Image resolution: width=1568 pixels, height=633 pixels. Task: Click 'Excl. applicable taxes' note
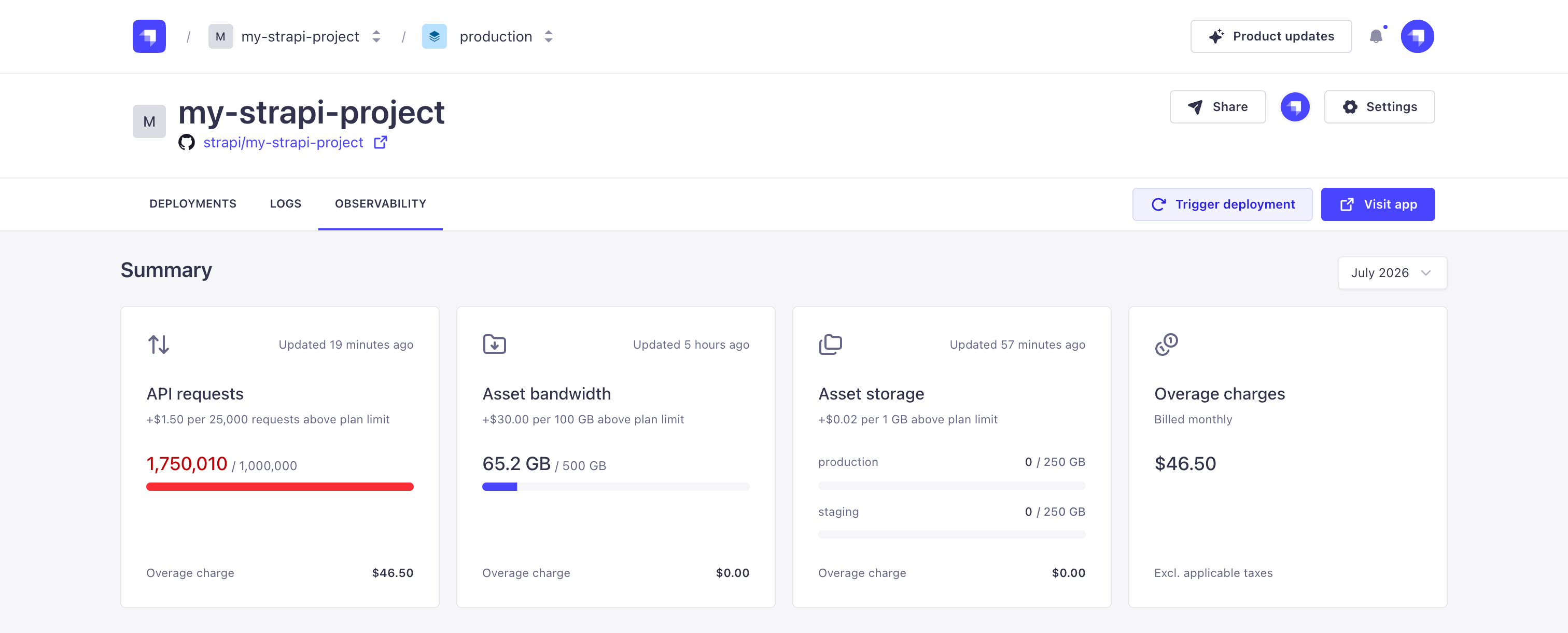tap(1213, 573)
